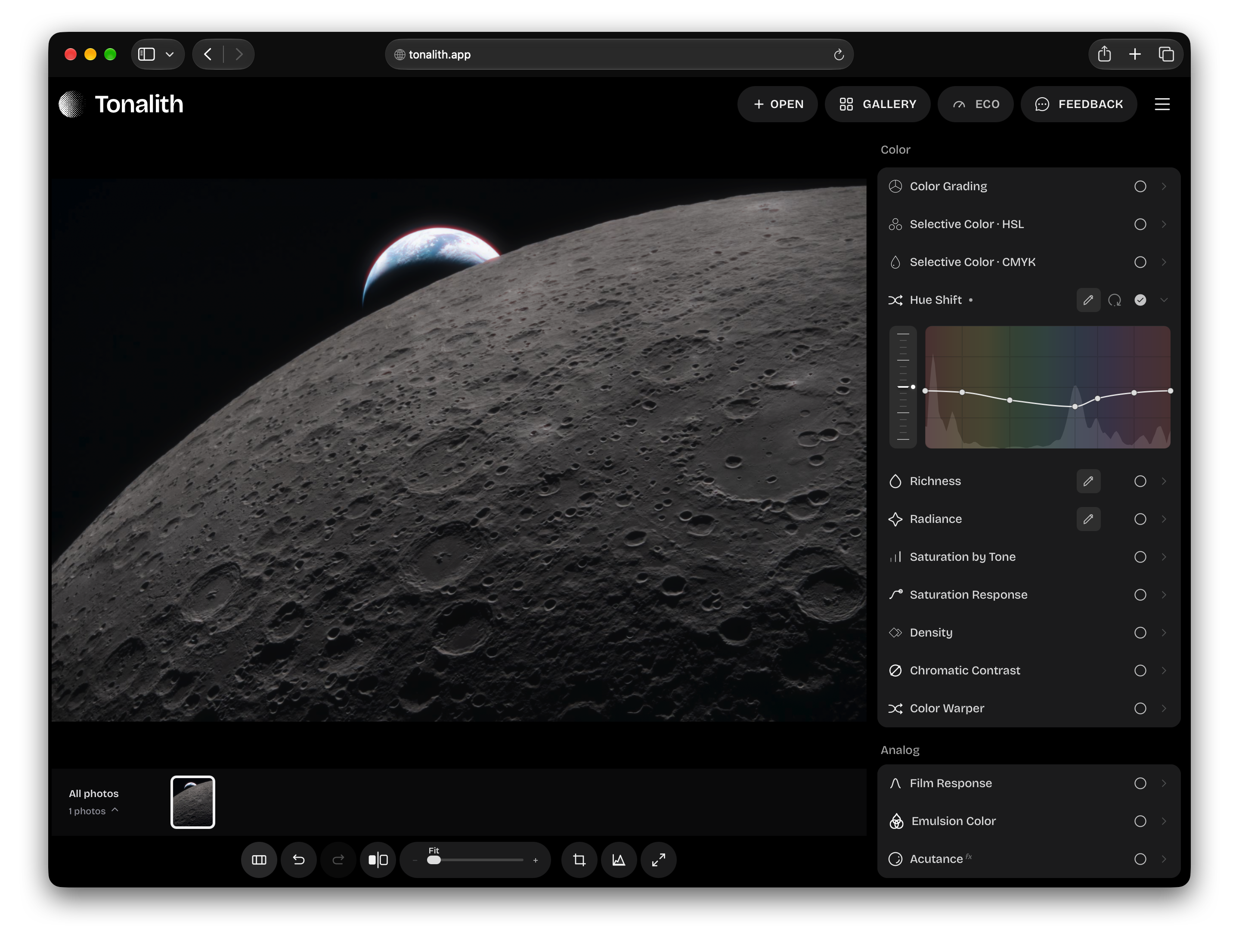Open the hamburger menu
The width and height of the screenshot is (1239, 952).
click(1162, 104)
